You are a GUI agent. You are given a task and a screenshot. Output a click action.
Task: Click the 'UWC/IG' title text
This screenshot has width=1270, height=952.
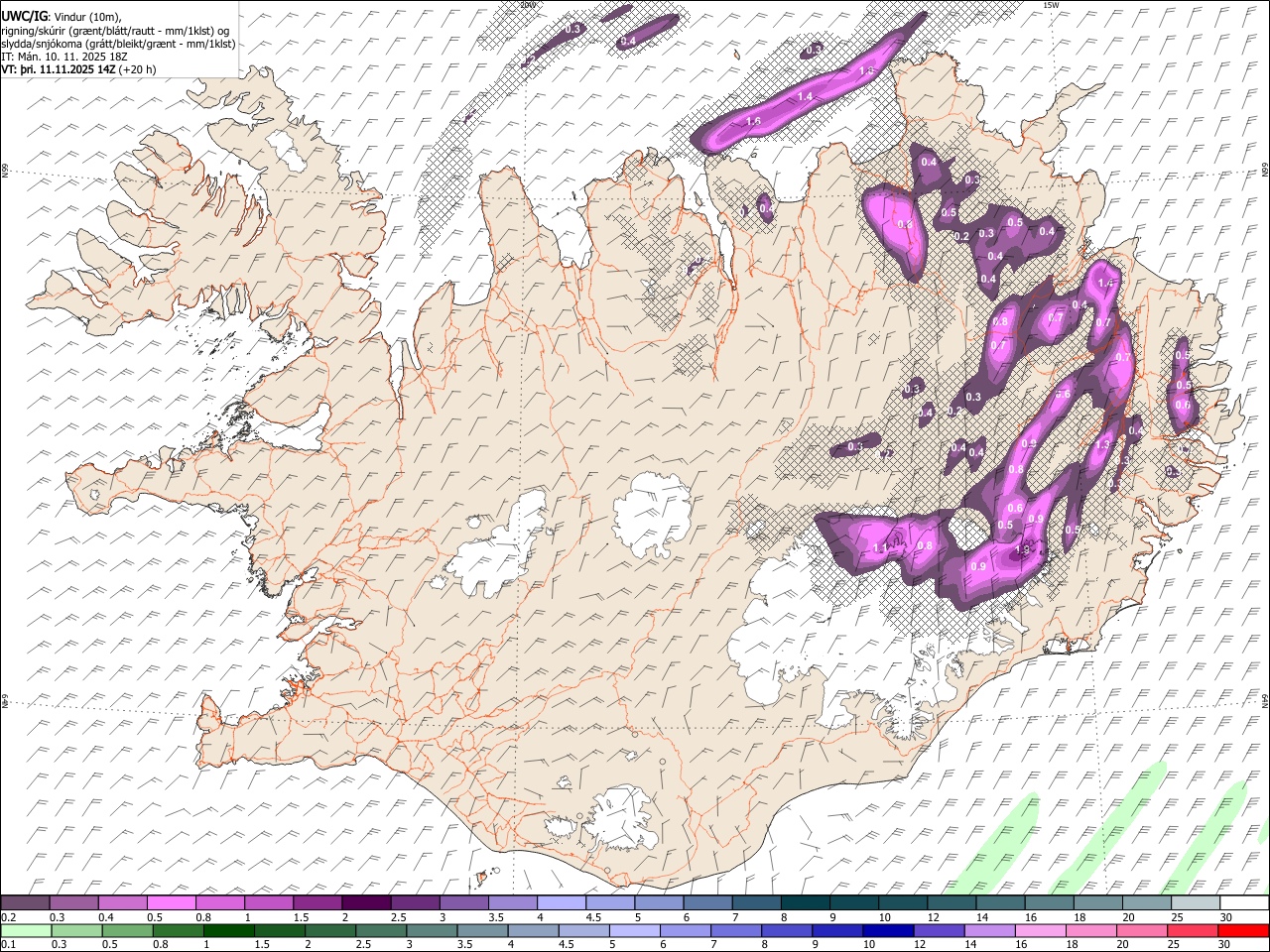pos(24,16)
